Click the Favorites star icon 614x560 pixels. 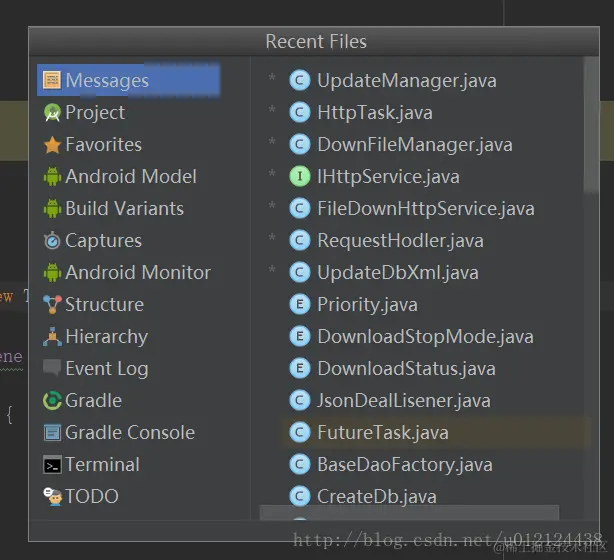52,145
